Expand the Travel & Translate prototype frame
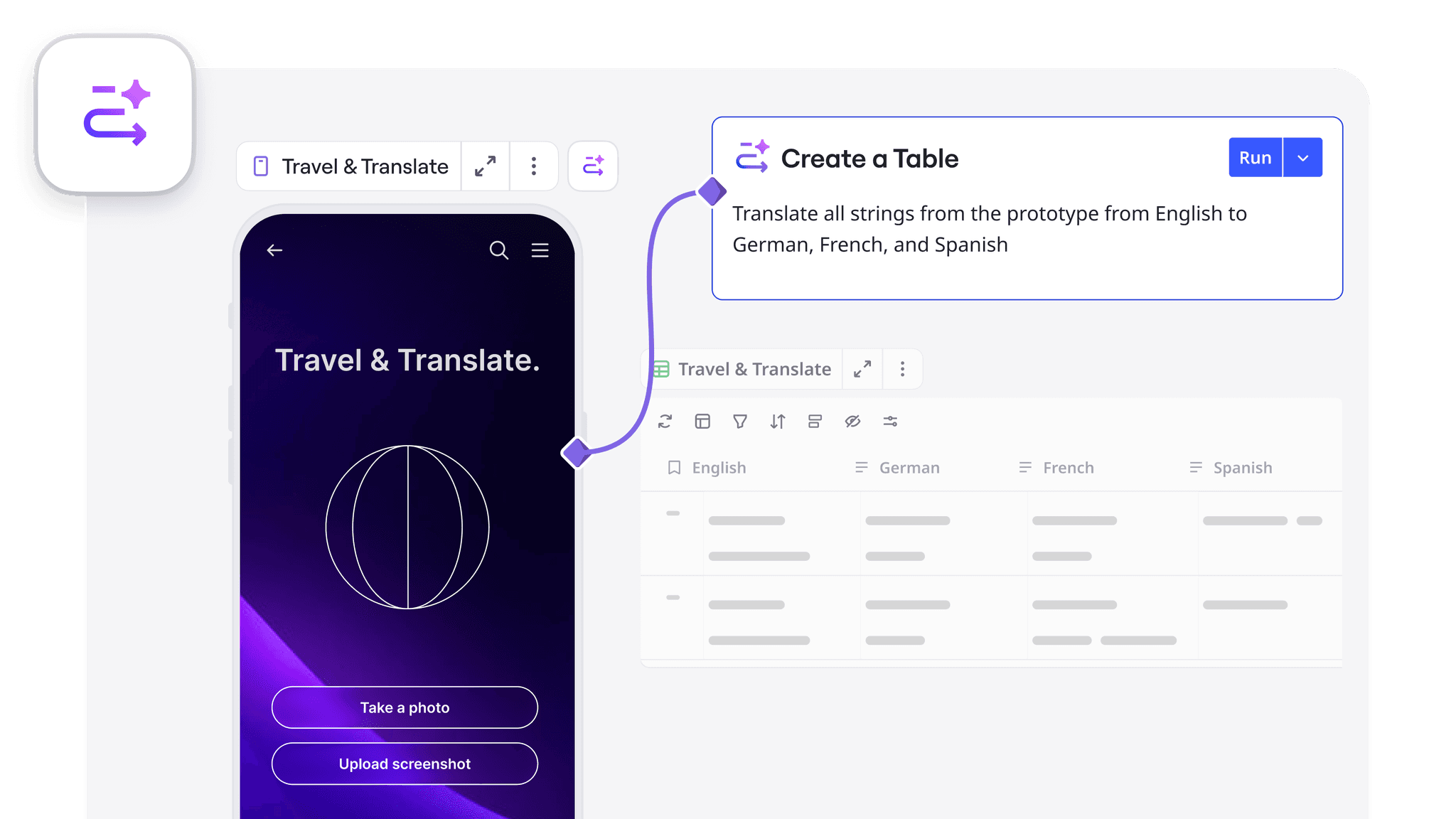This screenshot has width=1456, height=819. 486,166
